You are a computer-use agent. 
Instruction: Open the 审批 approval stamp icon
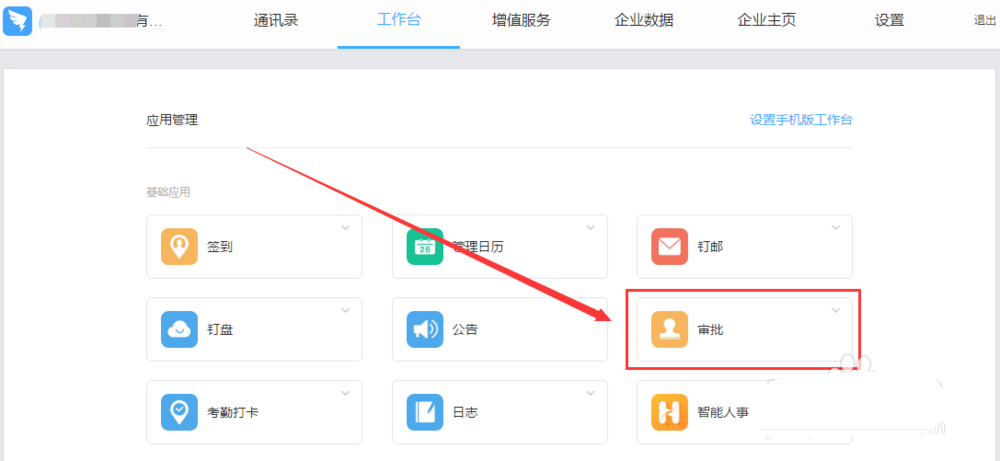[x=670, y=329]
